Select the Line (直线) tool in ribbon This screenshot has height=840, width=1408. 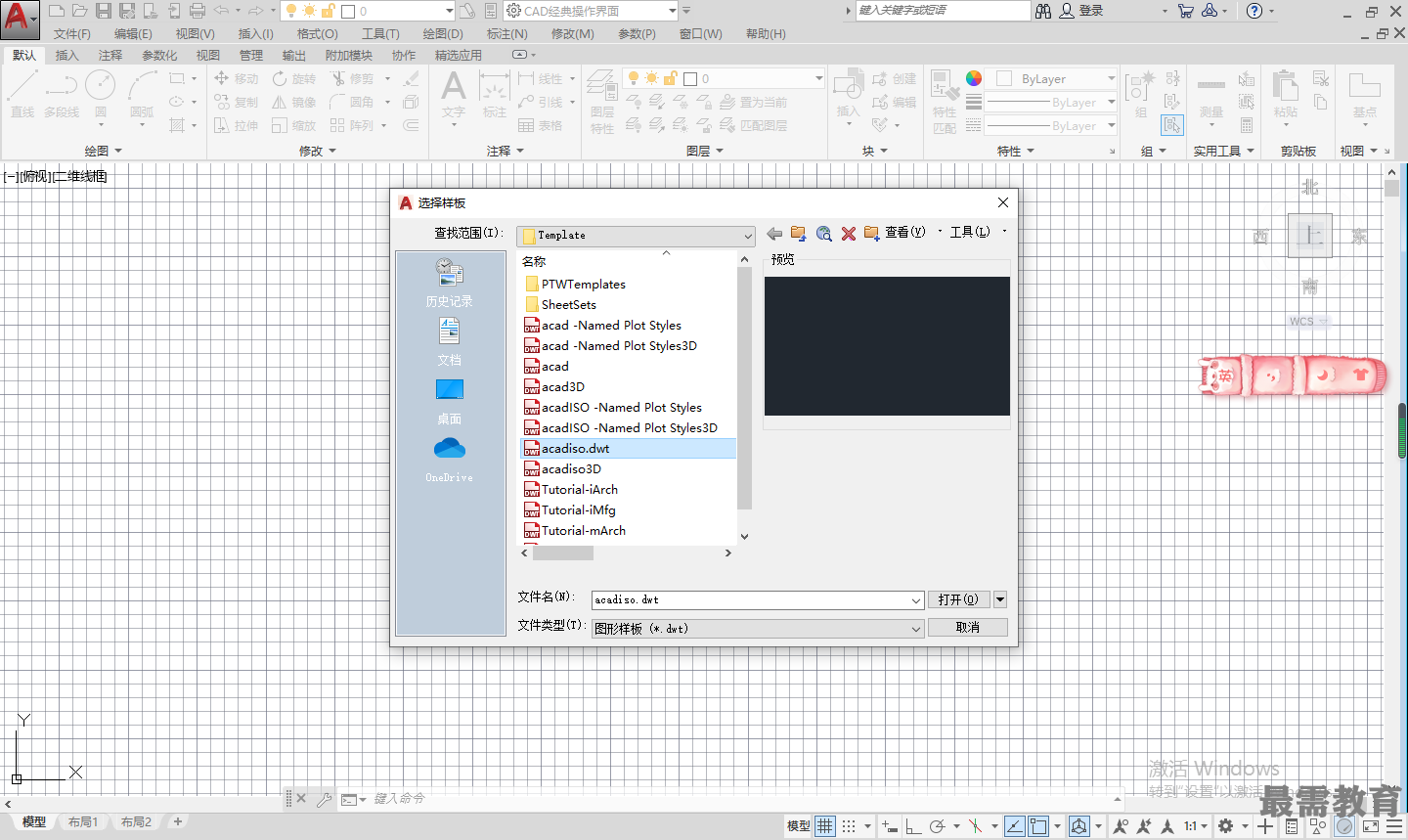[22, 94]
